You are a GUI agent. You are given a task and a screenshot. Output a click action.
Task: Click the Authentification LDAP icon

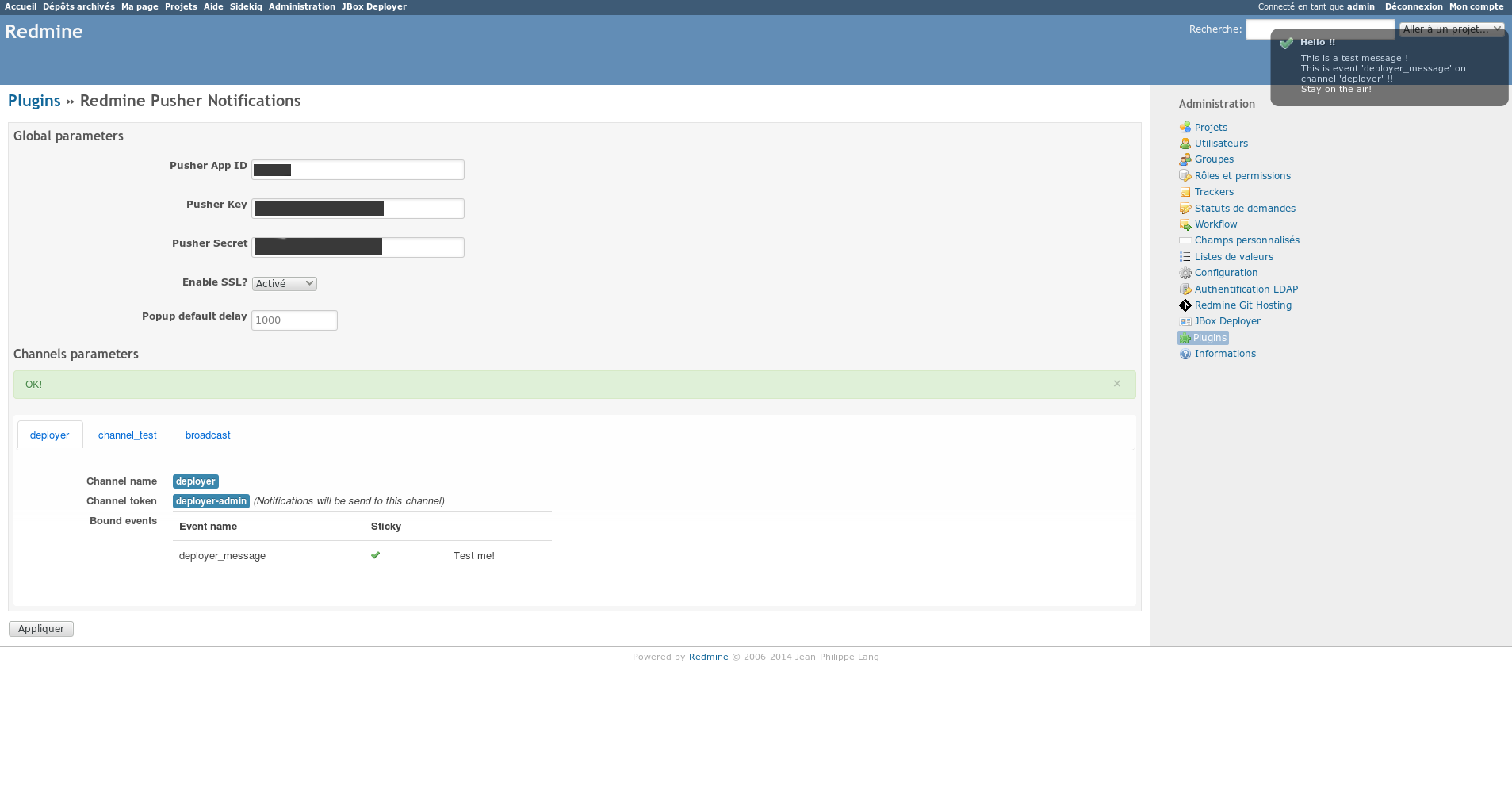click(1185, 289)
